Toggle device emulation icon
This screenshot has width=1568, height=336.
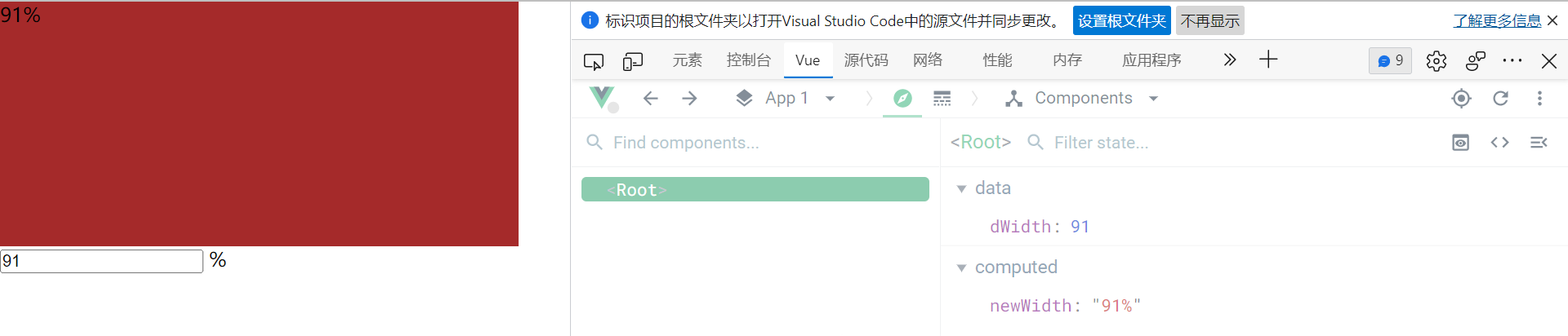coord(633,61)
